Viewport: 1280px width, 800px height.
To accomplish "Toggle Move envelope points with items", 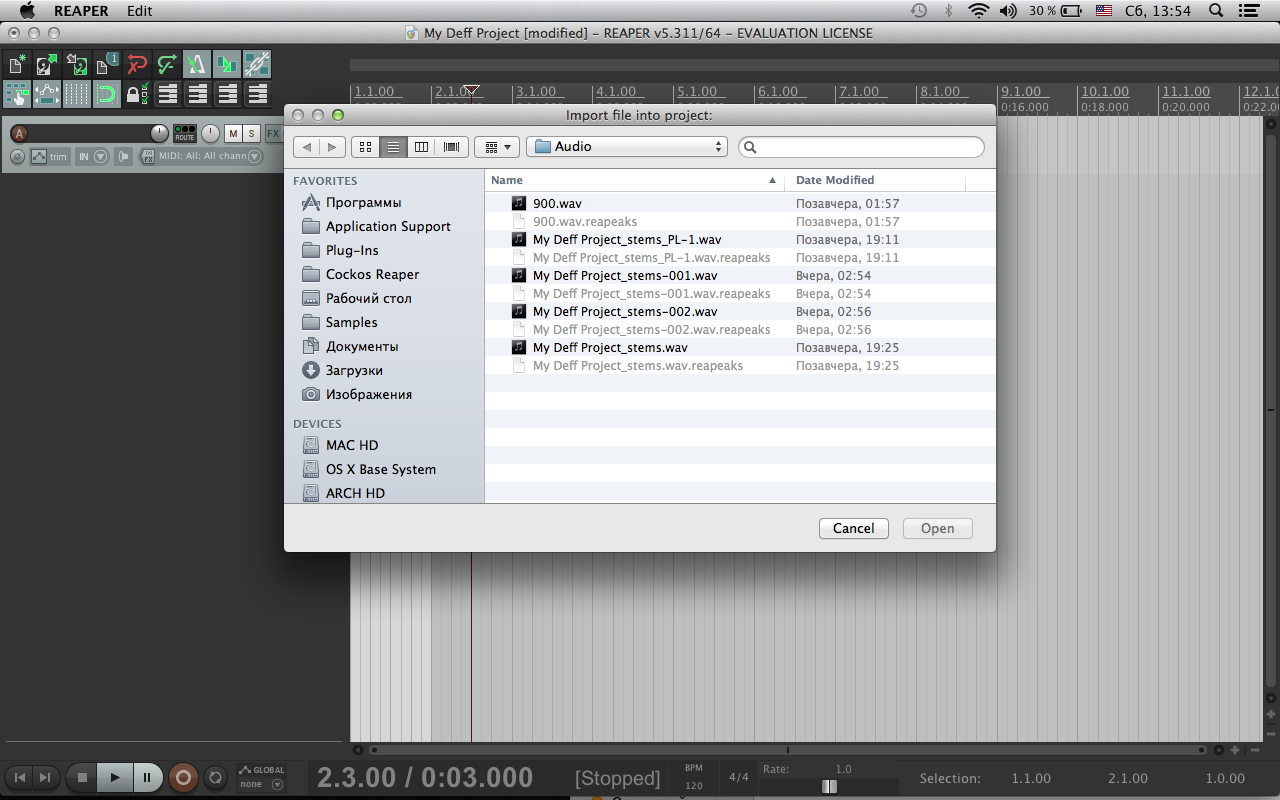I will pyautogui.click(x=47, y=94).
